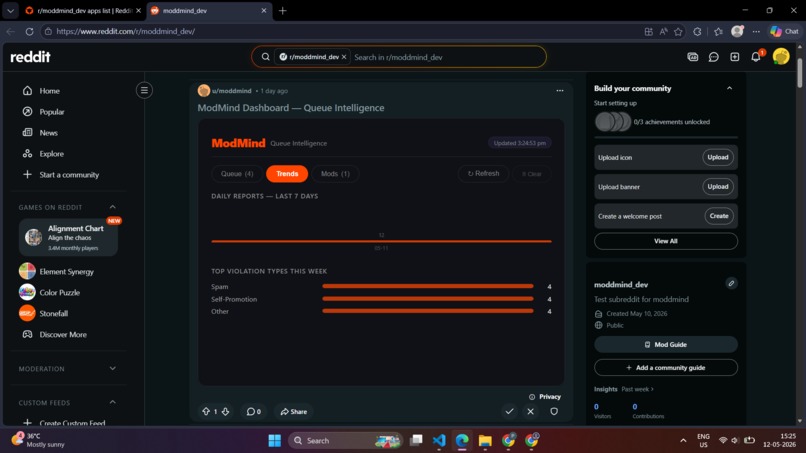Screen dimensions: 806x453
Task: Switch to Mods (1) tab
Action: [335, 174]
